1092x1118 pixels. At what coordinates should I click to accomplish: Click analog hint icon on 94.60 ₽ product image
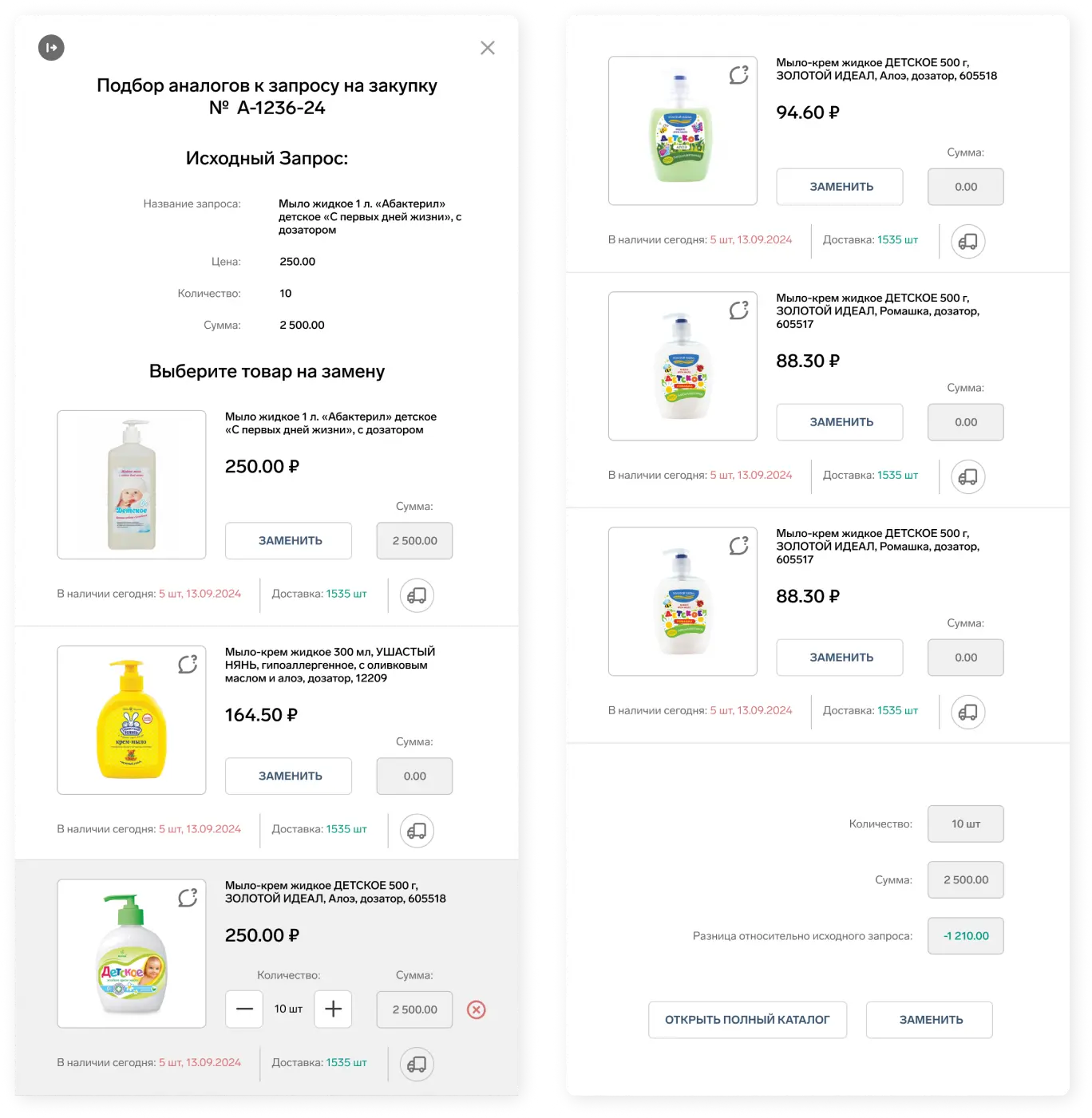pos(738,75)
